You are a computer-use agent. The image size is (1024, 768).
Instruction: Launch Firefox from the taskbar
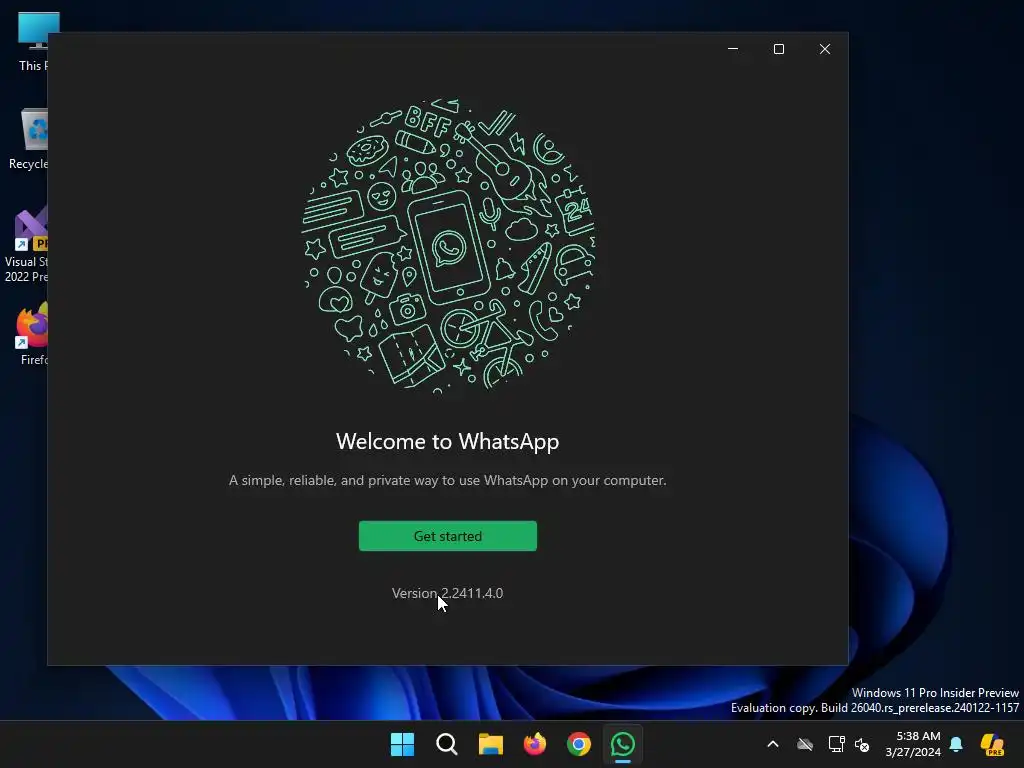[535, 744]
